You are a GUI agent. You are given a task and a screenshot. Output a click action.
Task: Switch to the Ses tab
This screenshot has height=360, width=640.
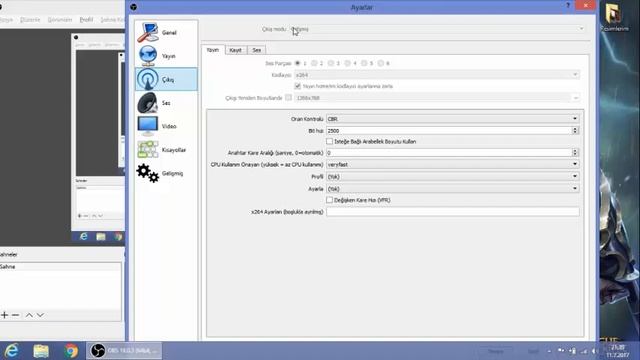pos(256,50)
